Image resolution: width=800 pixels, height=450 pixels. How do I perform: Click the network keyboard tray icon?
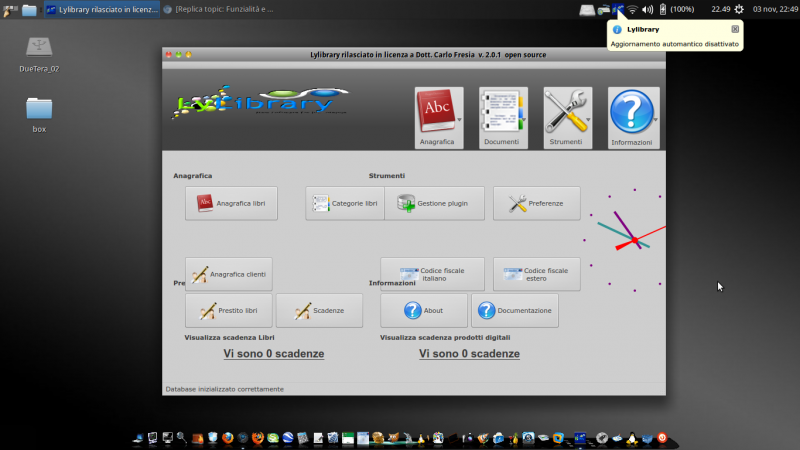(604, 9)
